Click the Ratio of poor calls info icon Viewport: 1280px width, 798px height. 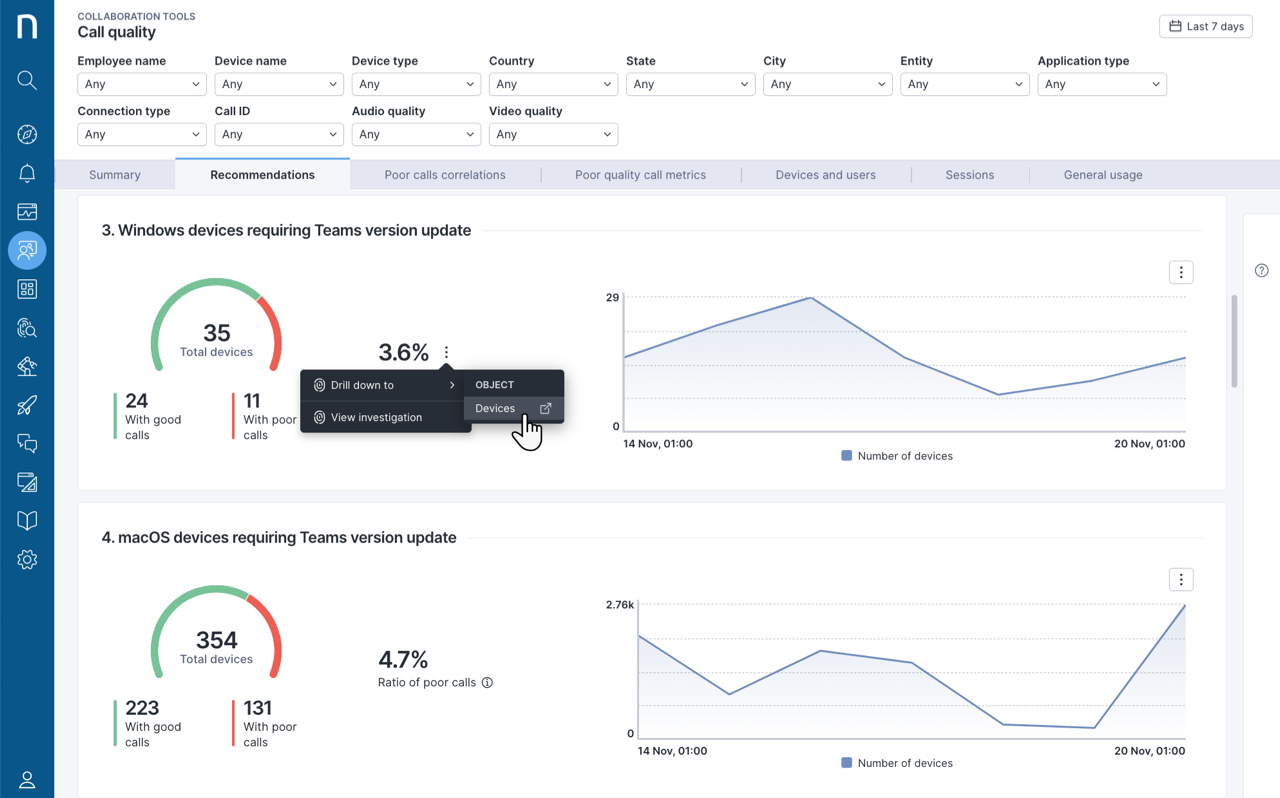(487, 682)
